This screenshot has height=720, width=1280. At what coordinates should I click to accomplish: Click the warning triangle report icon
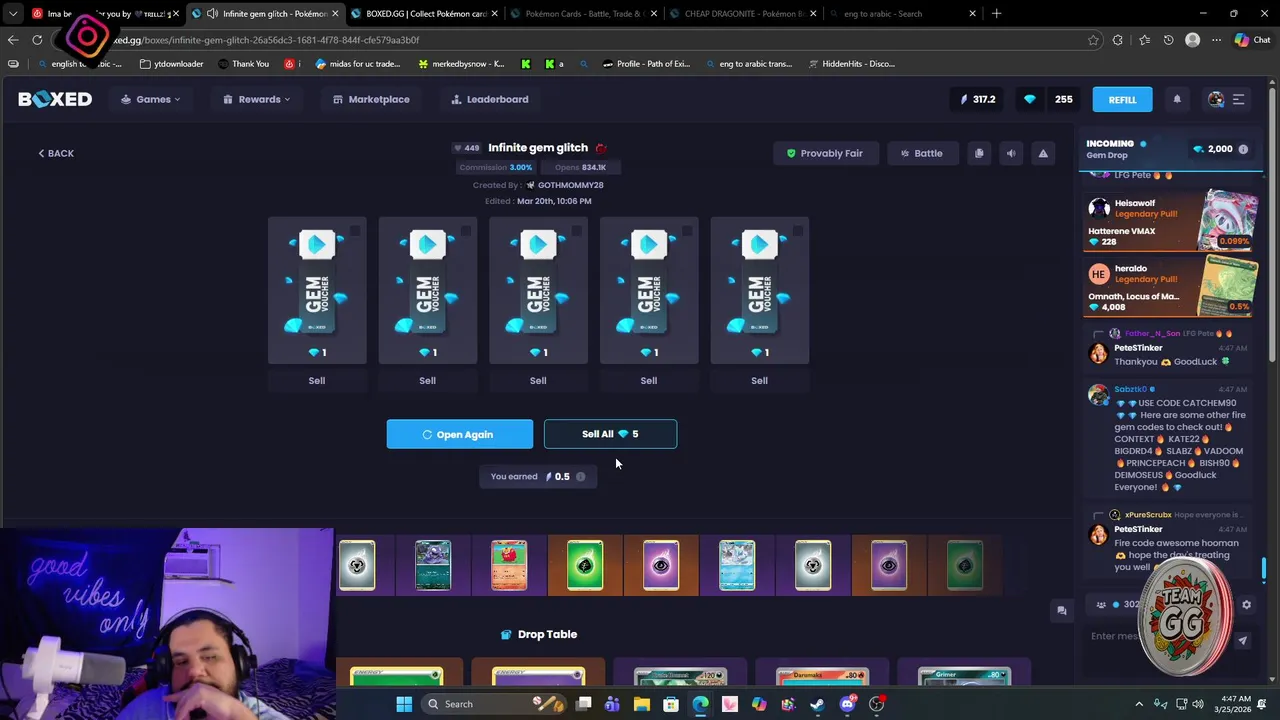coord(1043,153)
